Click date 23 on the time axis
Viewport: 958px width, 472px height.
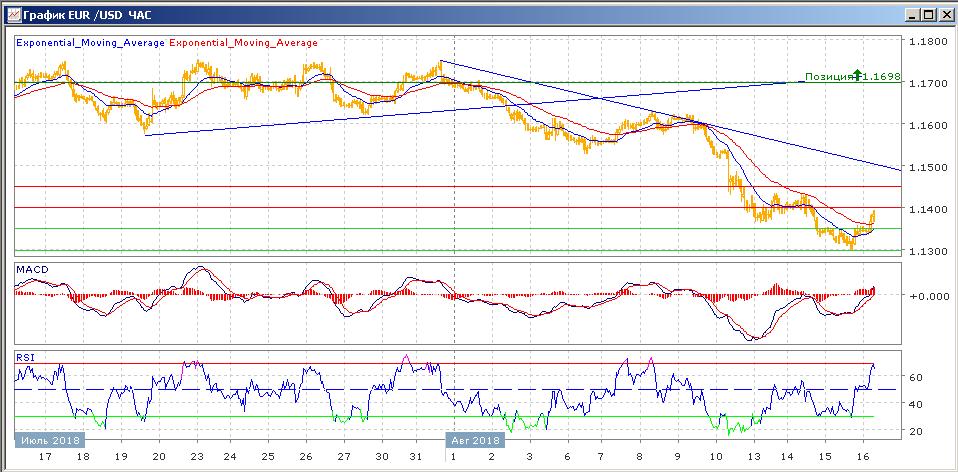tap(195, 456)
